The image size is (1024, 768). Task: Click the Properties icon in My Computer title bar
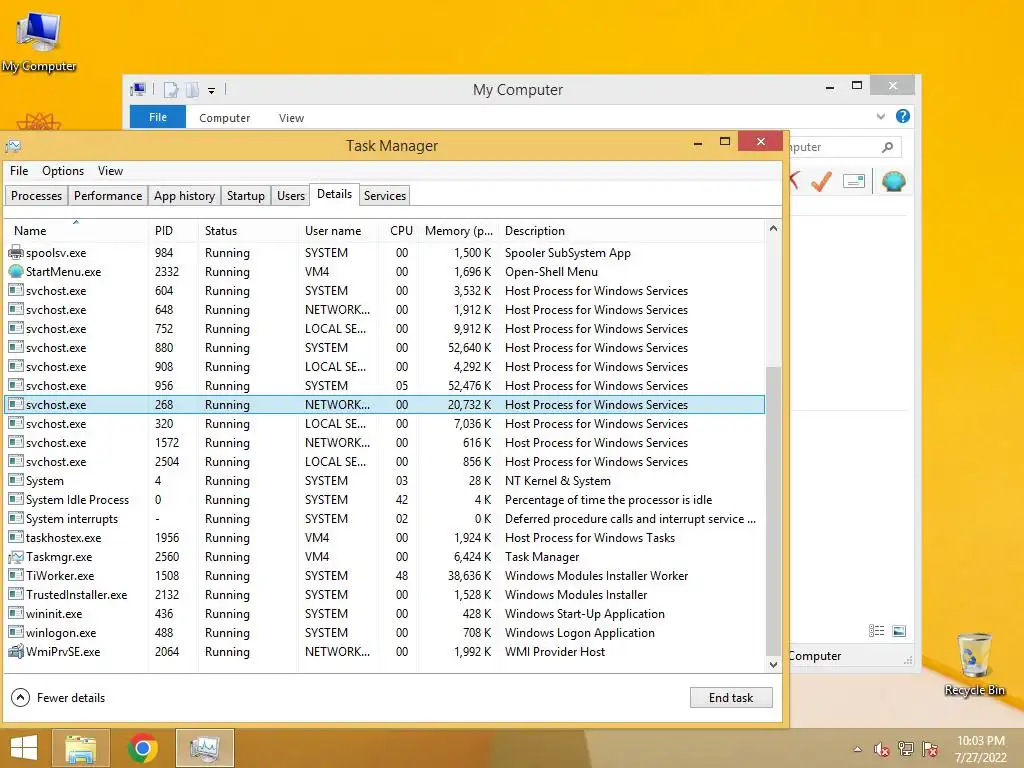pos(170,90)
